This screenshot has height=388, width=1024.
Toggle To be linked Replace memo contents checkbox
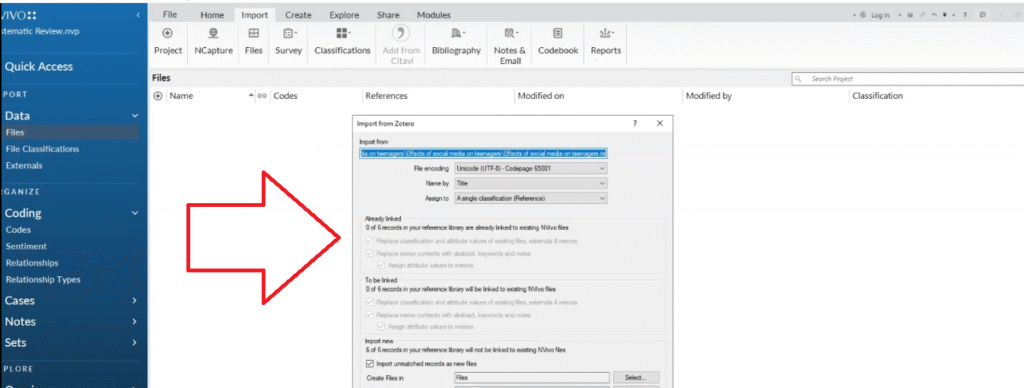[x=370, y=315]
